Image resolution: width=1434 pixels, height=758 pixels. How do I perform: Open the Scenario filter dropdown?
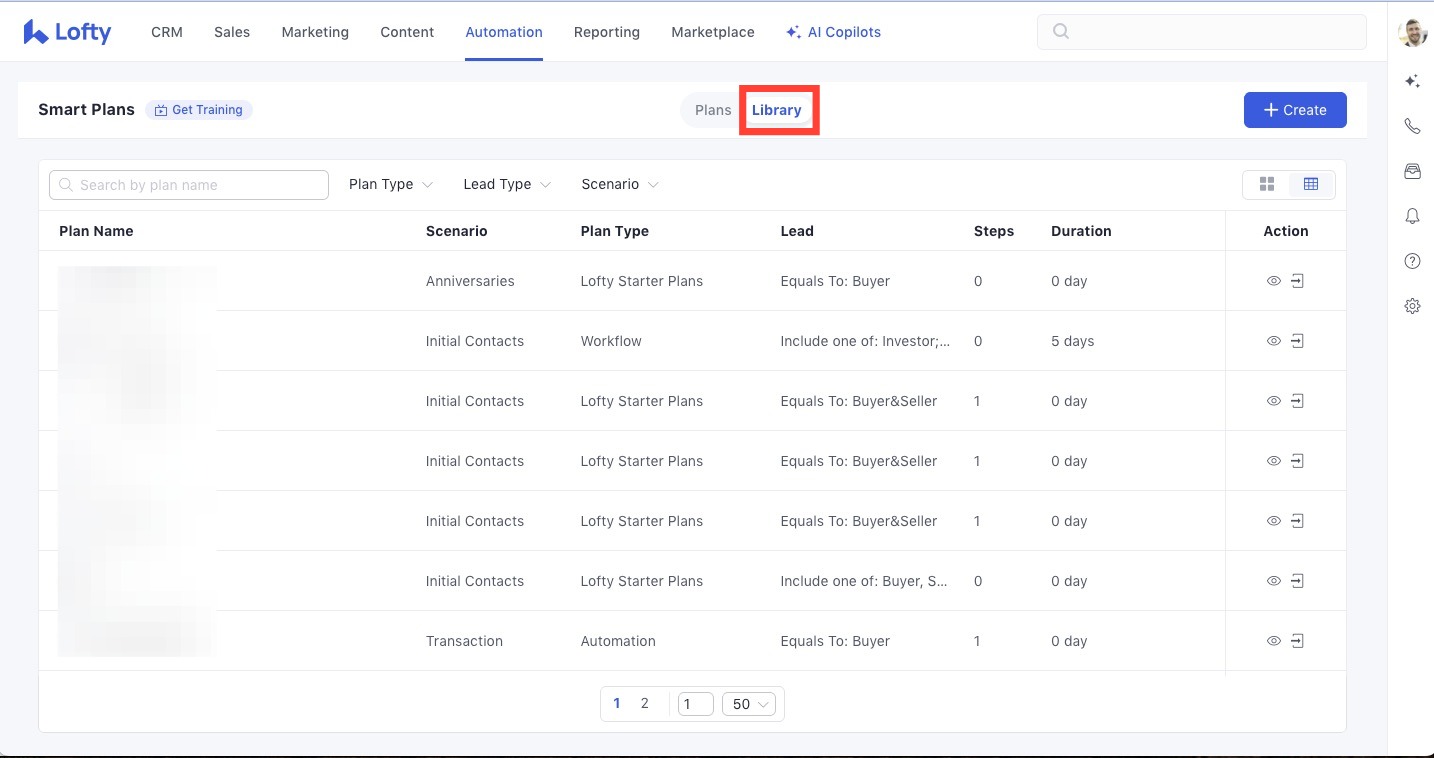click(618, 184)
